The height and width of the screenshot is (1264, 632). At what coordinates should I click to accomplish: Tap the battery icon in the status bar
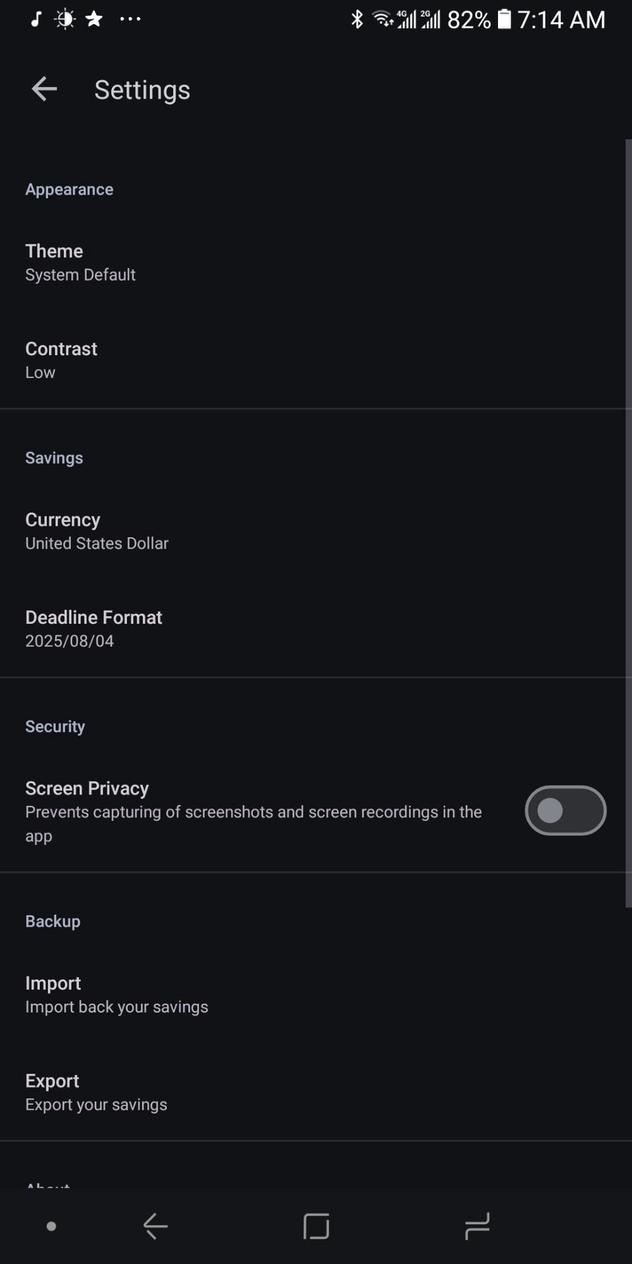505,19
